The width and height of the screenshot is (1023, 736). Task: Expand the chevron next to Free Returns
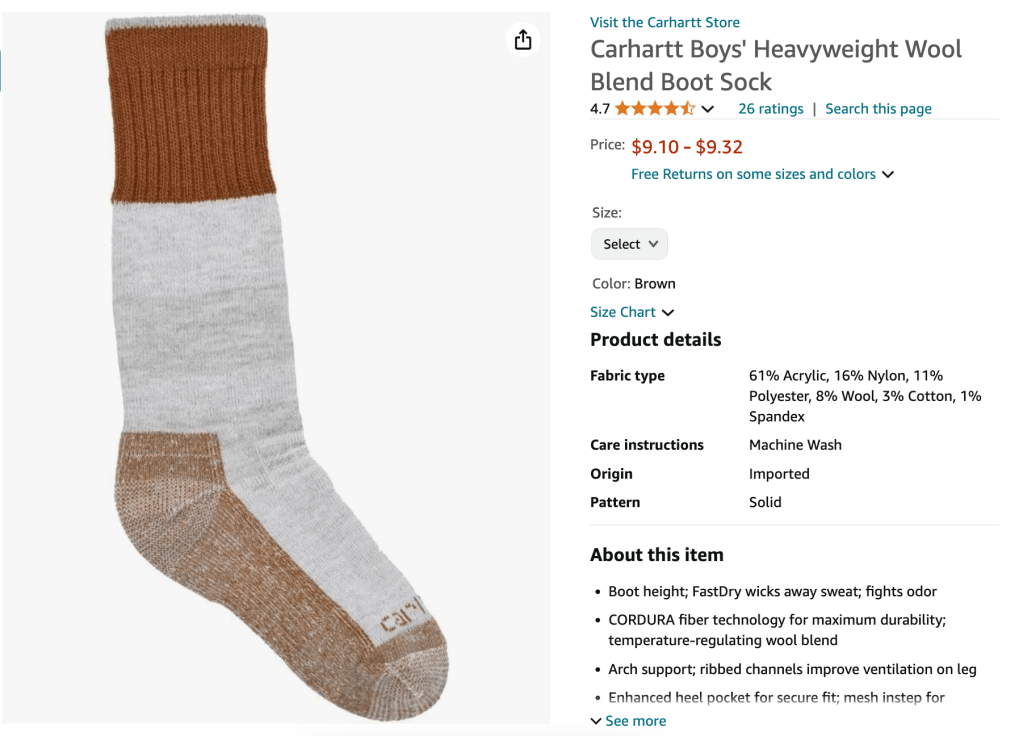[888, 175]
